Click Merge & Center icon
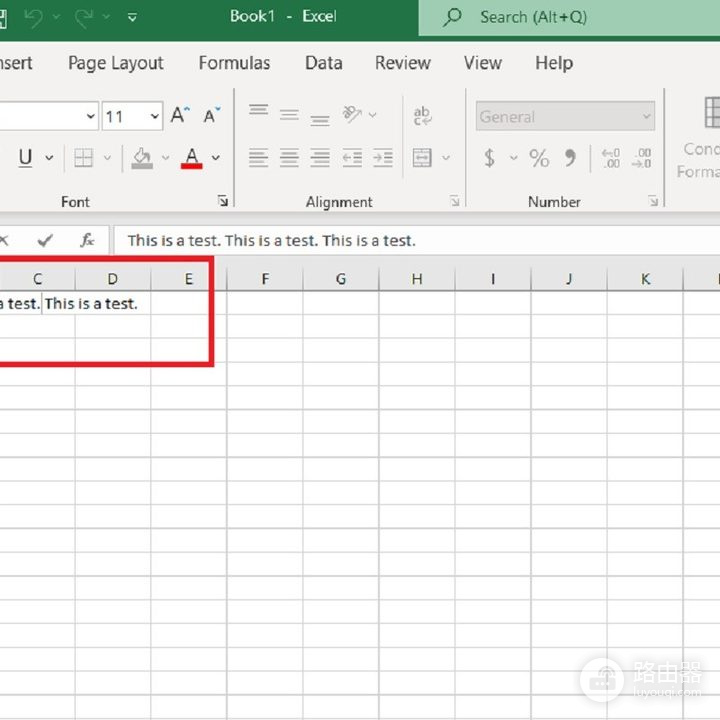720x720 pixels. 422,158
